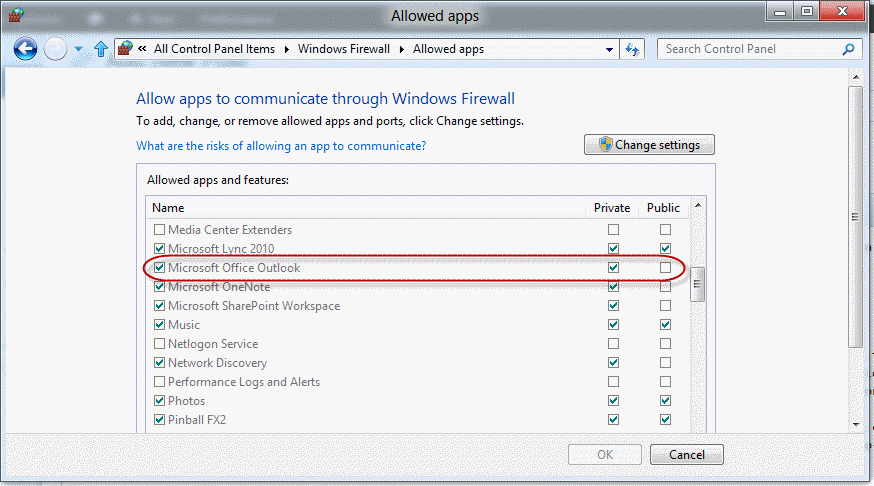This screenshot has width=874, height=486.
Task: Click the search magnifier icon
Action: (849, 48)
